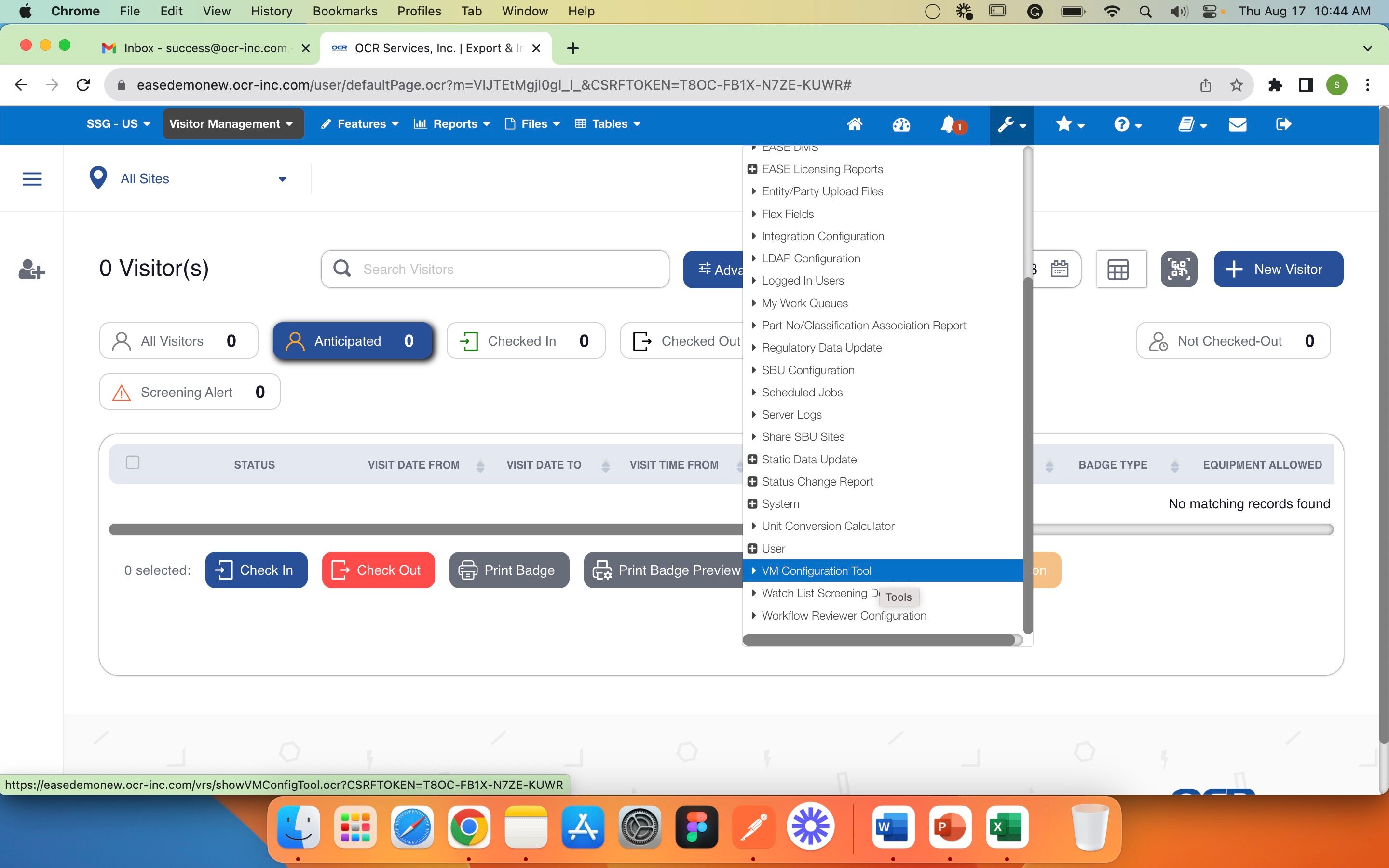Click the add-visitor sidebar icon
This screenshot has width=1389, height=868.
coord(31,270)
